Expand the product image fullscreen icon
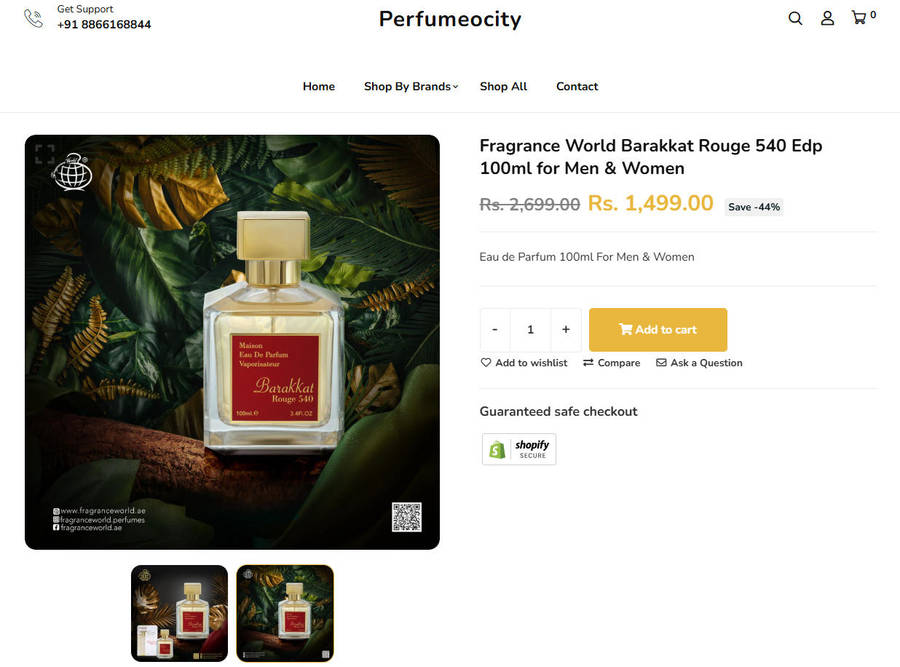Viewport: 900px width, 667px height. (43, 152)
